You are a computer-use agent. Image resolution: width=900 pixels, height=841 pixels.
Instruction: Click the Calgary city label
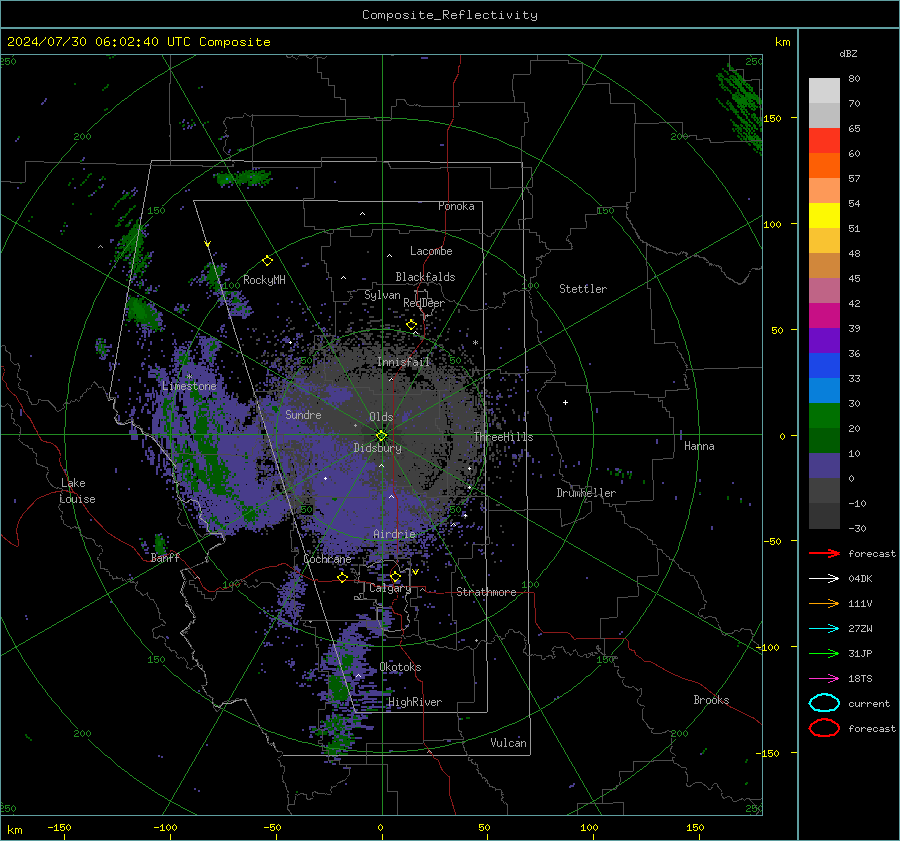[x=390, y=588]
